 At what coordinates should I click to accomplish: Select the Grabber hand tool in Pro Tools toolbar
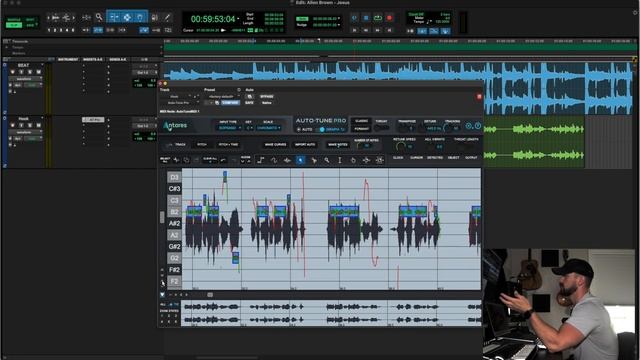140,17
